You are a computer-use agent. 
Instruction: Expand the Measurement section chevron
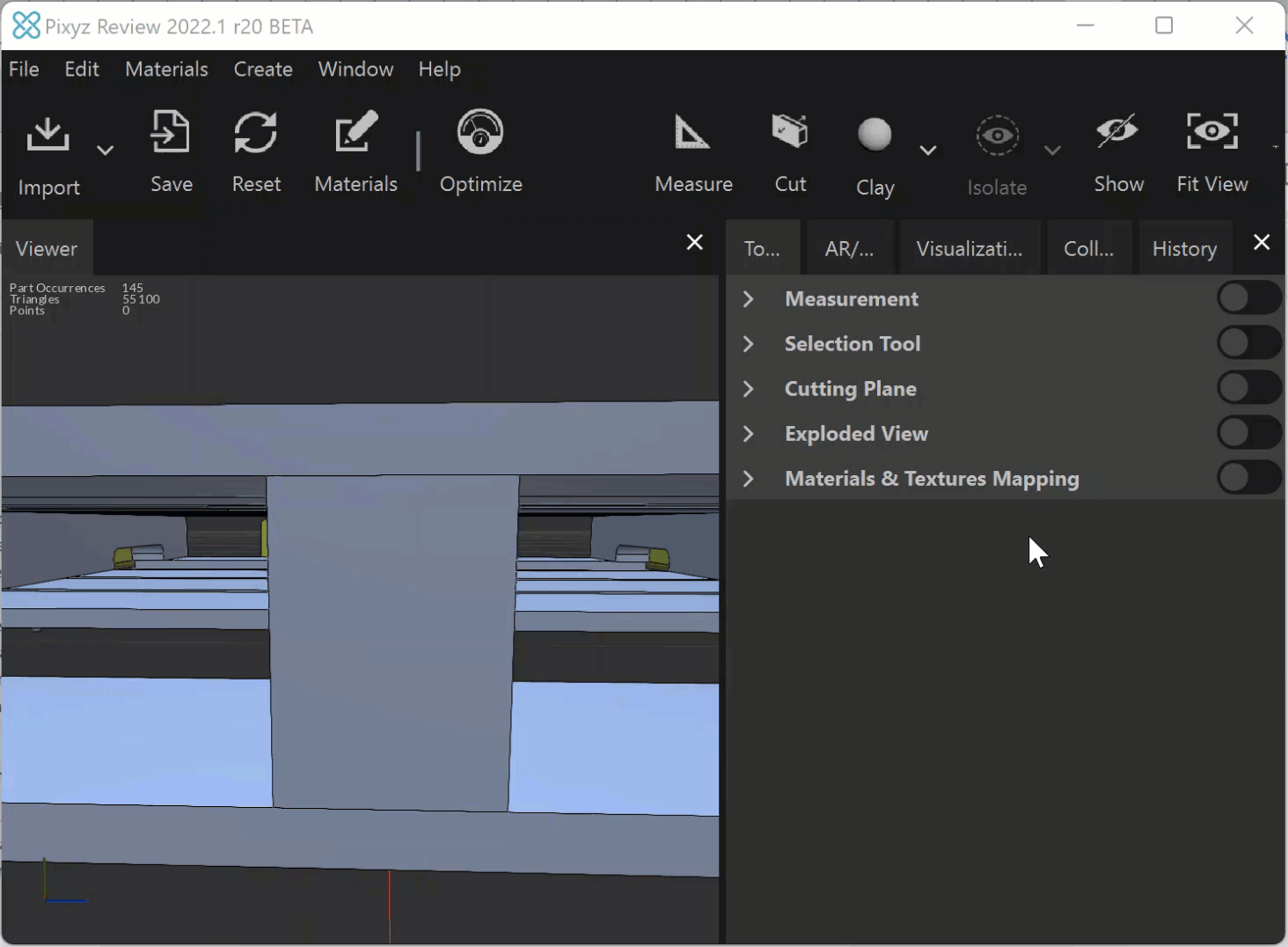point(749,299)
